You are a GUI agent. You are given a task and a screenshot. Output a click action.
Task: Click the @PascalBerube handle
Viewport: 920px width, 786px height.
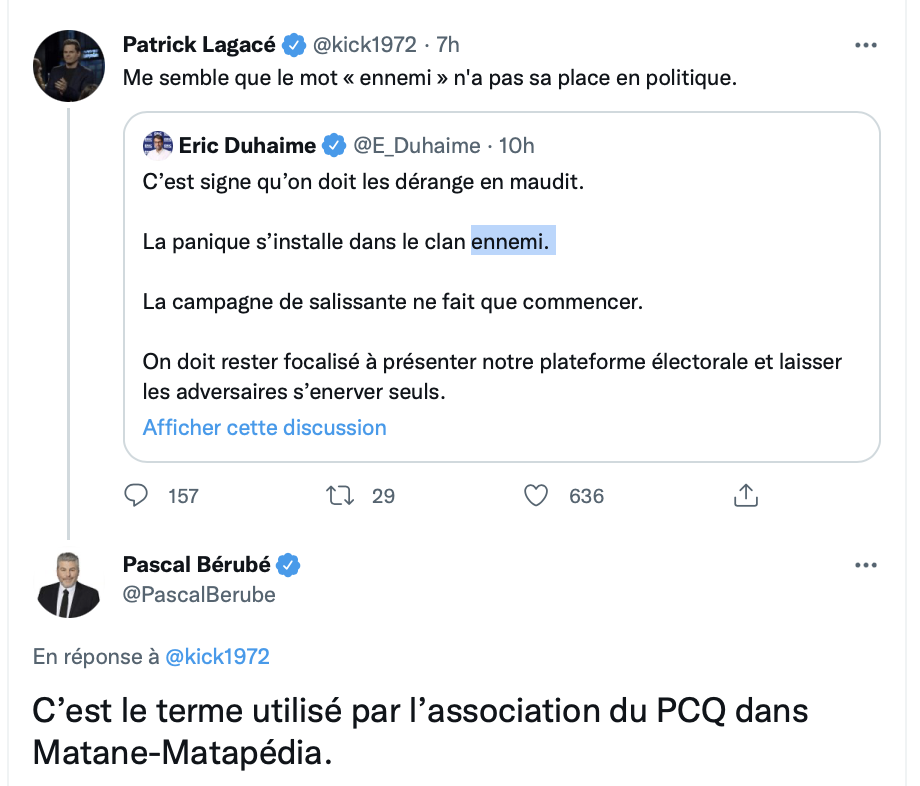[198, 595]
